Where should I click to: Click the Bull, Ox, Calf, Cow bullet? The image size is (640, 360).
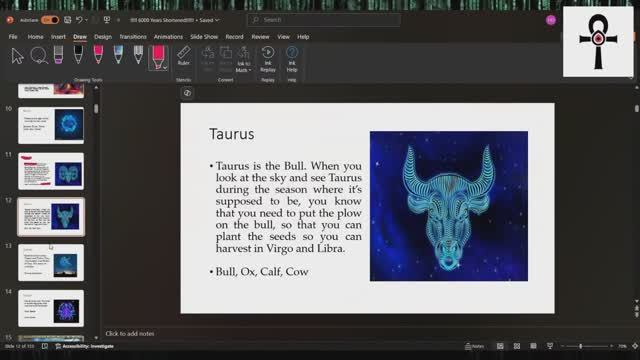pyautogui.click(x=262, y=271)
